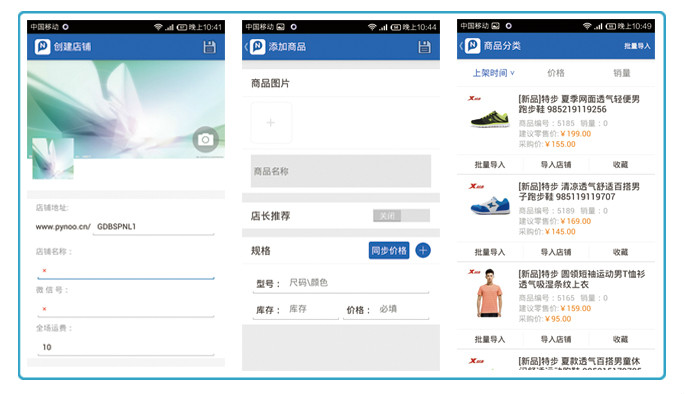The height and width of the screenshot is (394, 685).
Task: Tap 收藏 under the ¥199.00 shoe
Action: [x=620, y=165]
